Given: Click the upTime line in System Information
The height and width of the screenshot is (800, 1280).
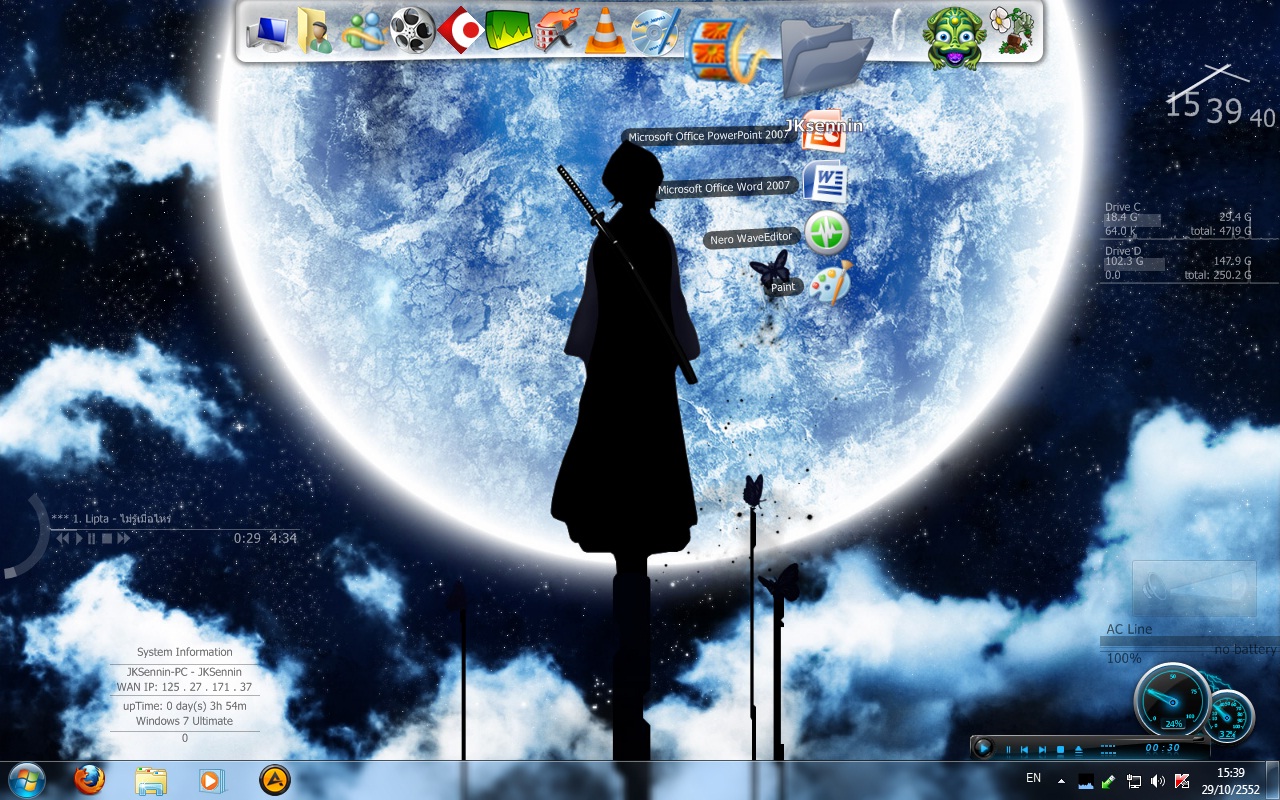Looking at the screenshot, I should pos(184,706).
